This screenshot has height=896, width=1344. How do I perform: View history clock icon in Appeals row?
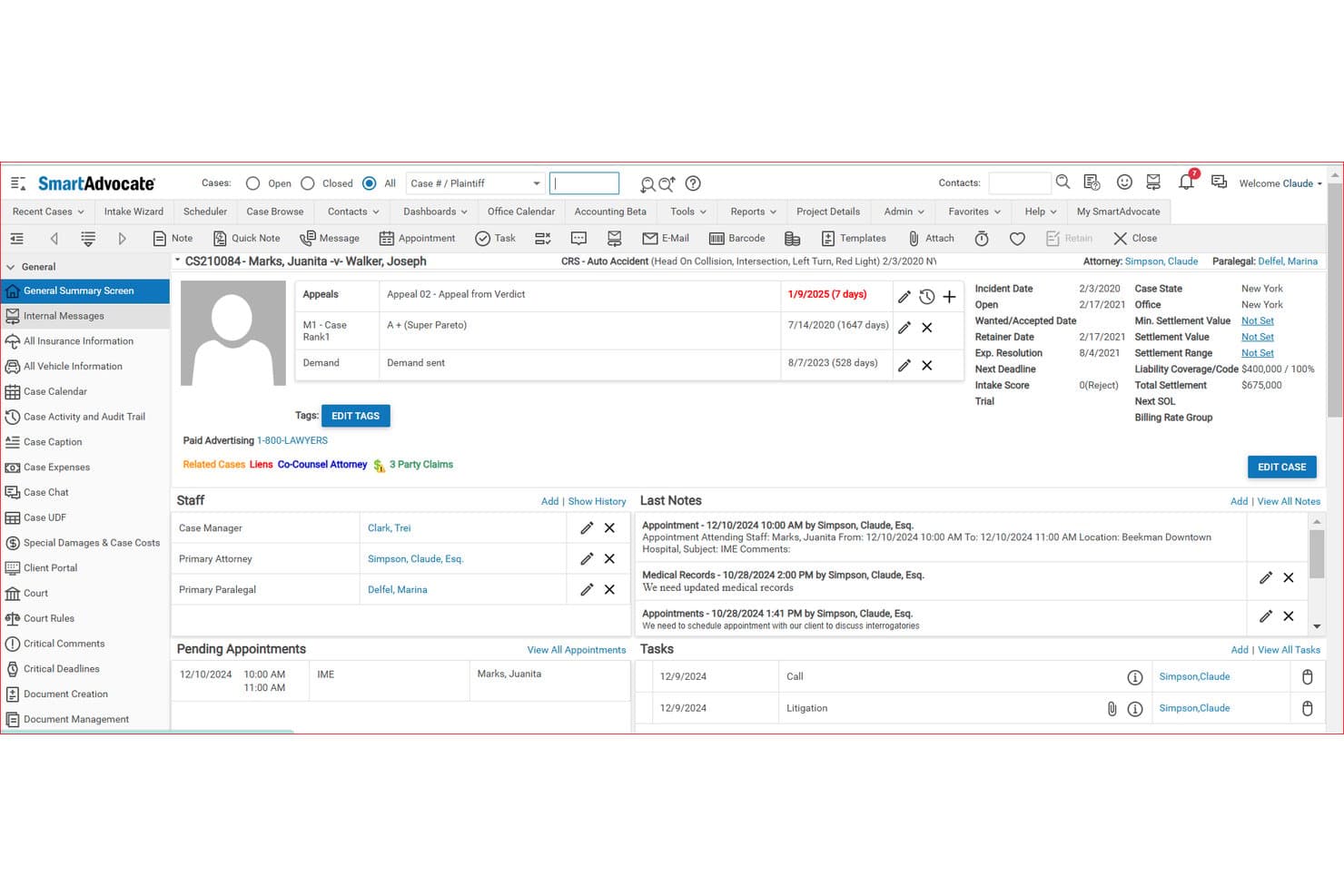(926, 297)
